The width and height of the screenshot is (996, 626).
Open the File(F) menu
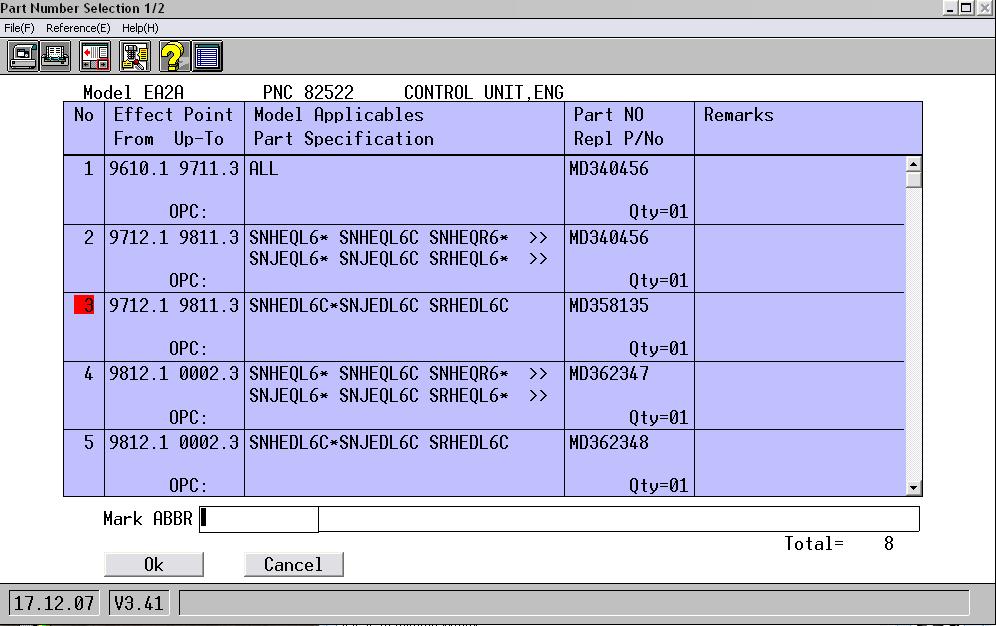(x=19, y=28)
